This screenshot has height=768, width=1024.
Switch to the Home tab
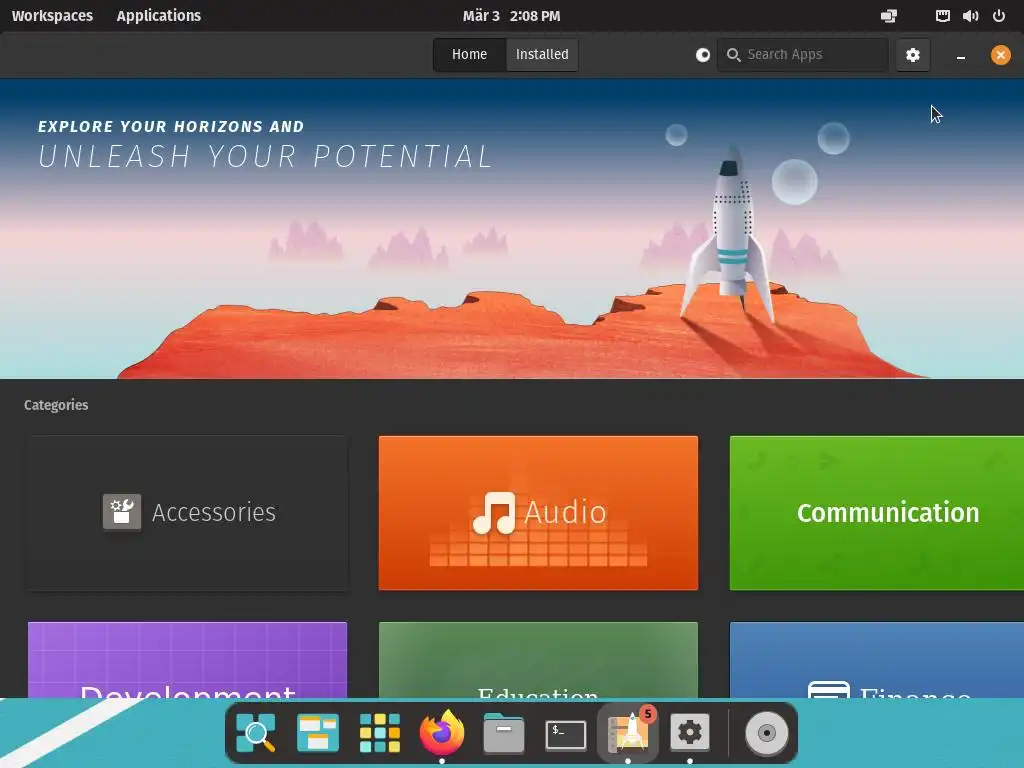469,54
